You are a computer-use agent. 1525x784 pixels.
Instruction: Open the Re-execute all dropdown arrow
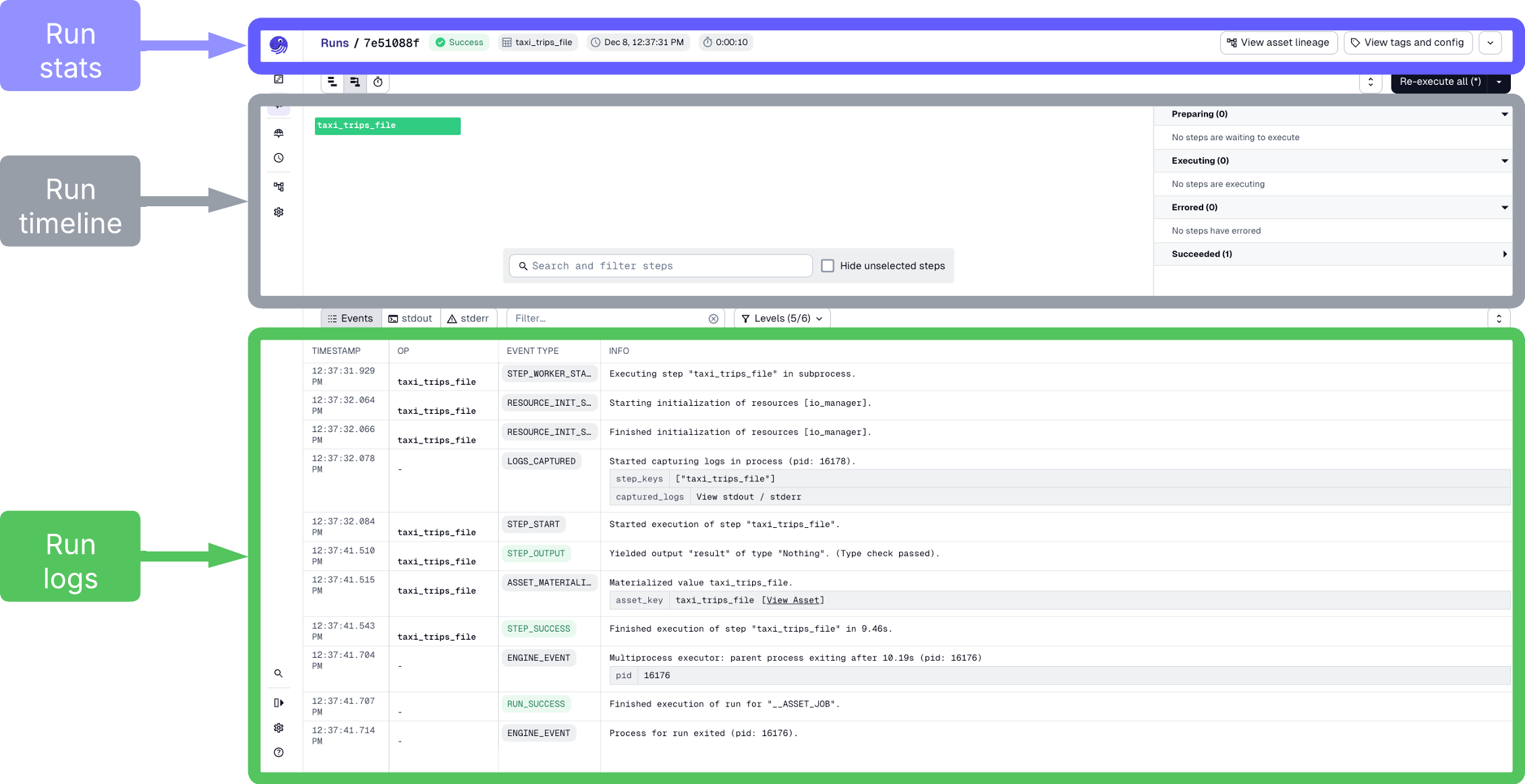(1499, 82)
